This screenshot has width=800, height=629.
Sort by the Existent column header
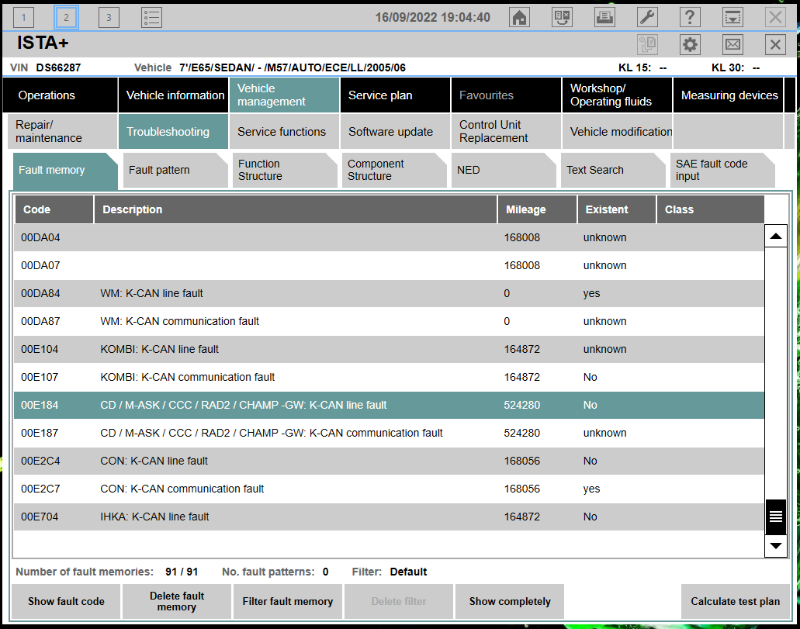click(616, 210)
